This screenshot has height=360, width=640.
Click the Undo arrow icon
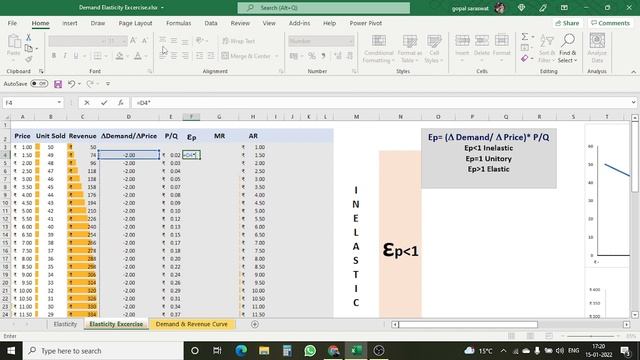71,84
